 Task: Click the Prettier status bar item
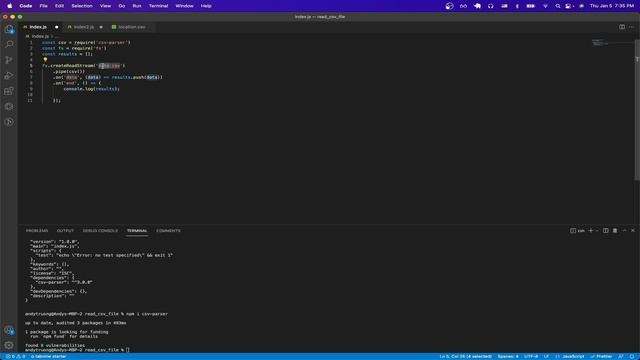point(601,356)
